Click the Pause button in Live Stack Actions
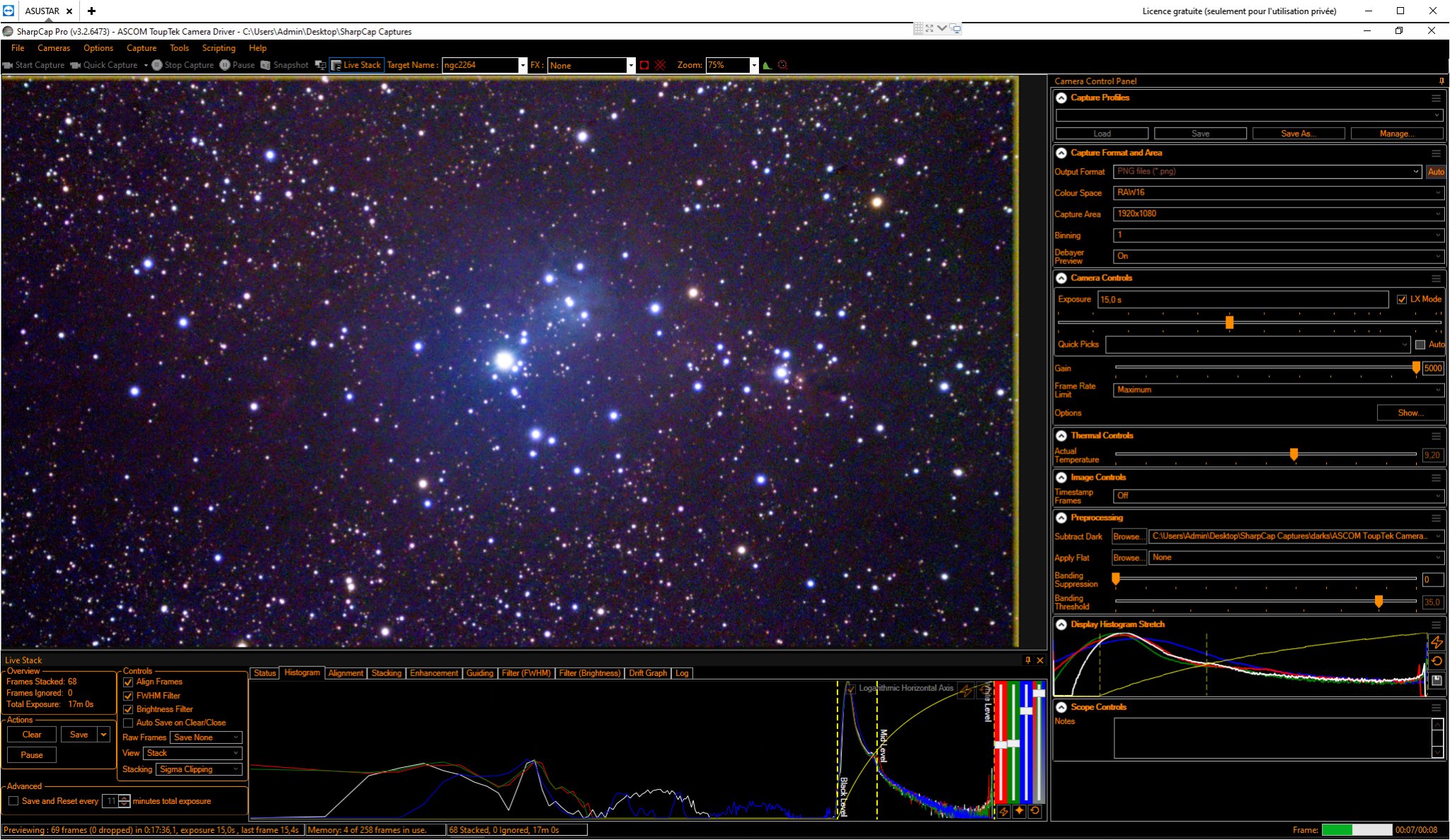The width and height of the screenshot is (1450, 840). click(x=32, y=756)
